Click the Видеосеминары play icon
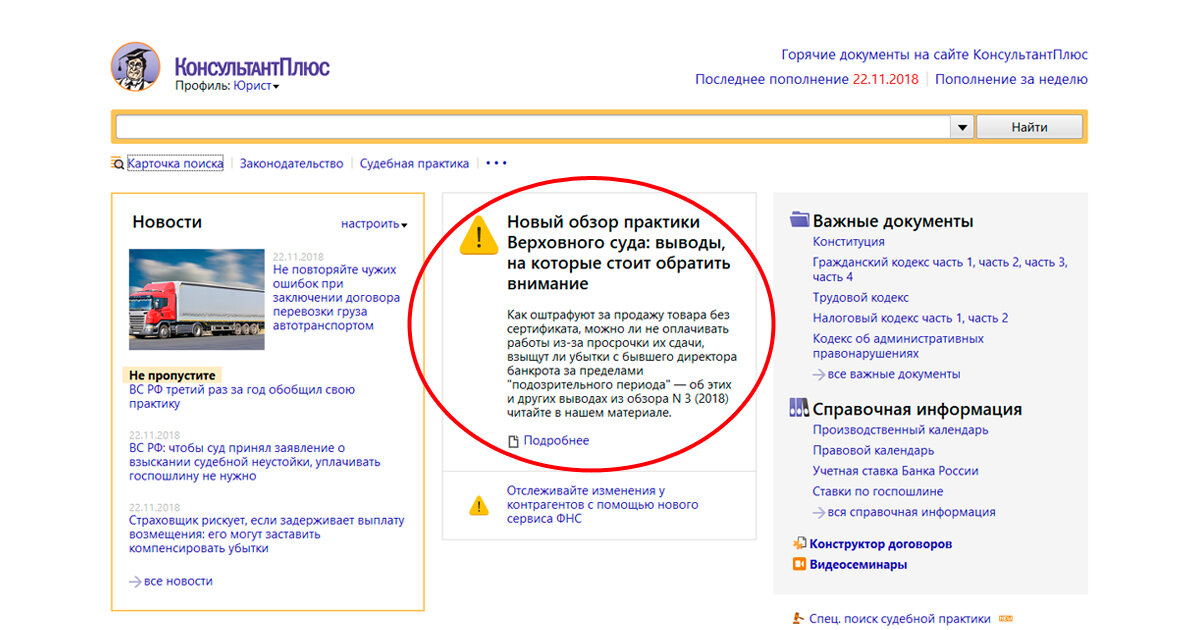 coord(799,564)
